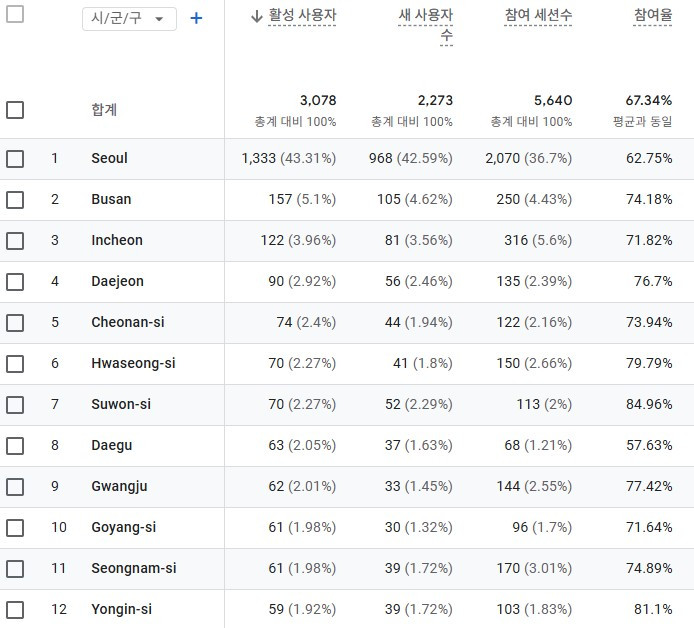
Task: Click the Cheonan-si city name
Action: [128, 322]
